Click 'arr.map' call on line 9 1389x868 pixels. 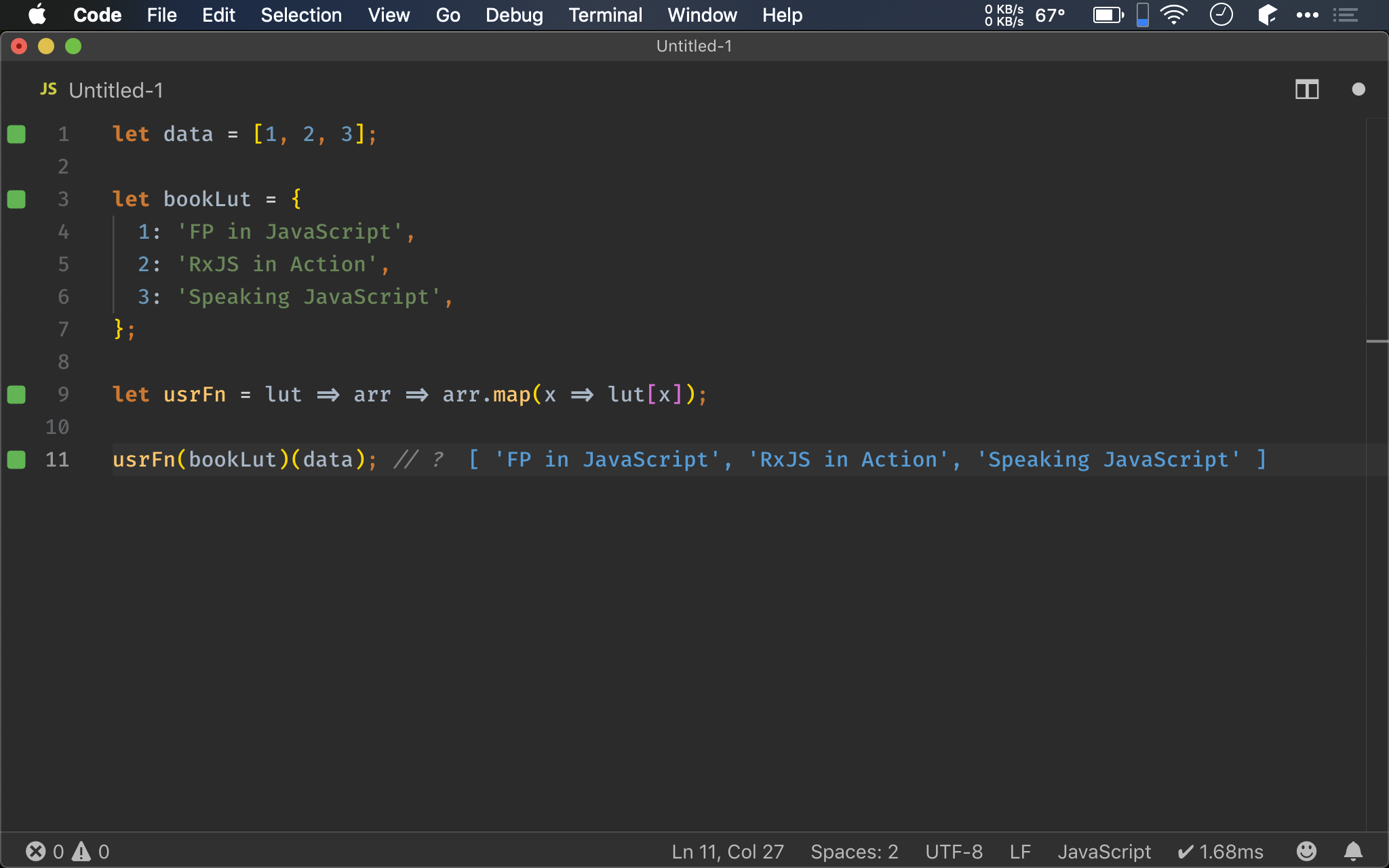pyautogui.click(x=486, y=395)
